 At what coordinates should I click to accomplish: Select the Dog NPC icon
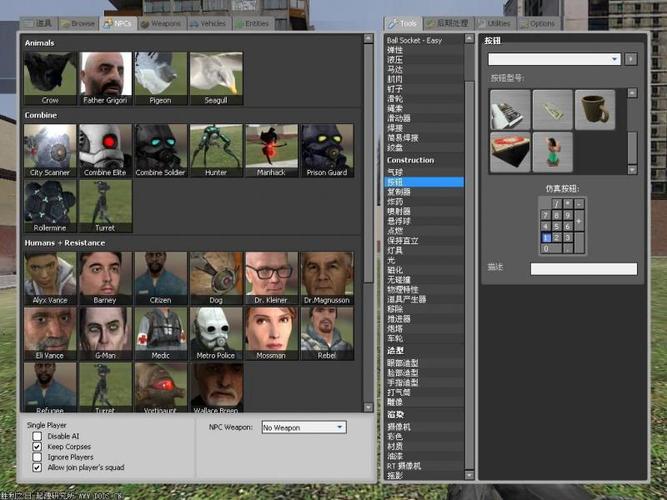[x=216, y=278]
